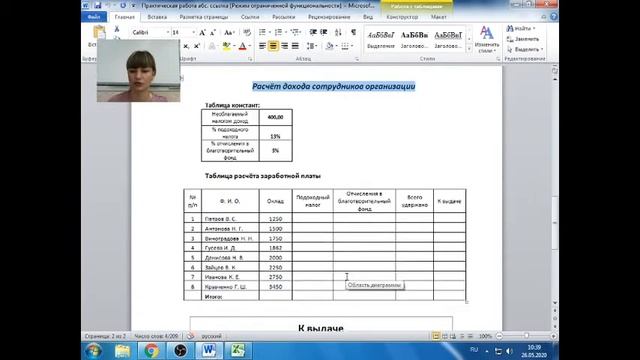Expand the styles gallery more arrow

(469, 49)
